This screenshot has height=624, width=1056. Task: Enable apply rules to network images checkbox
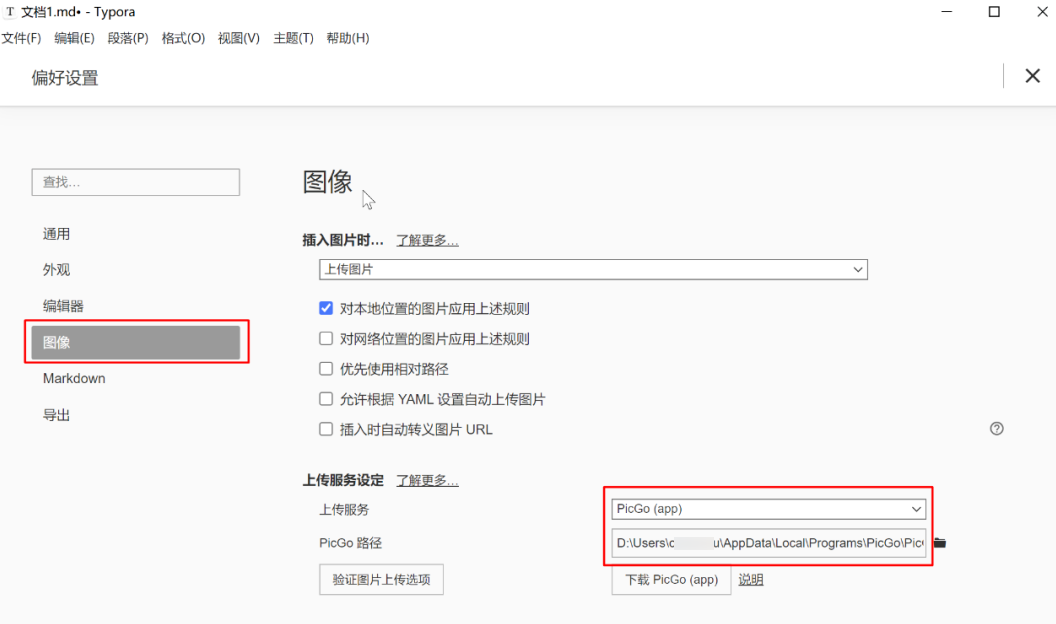pos(326,339)
